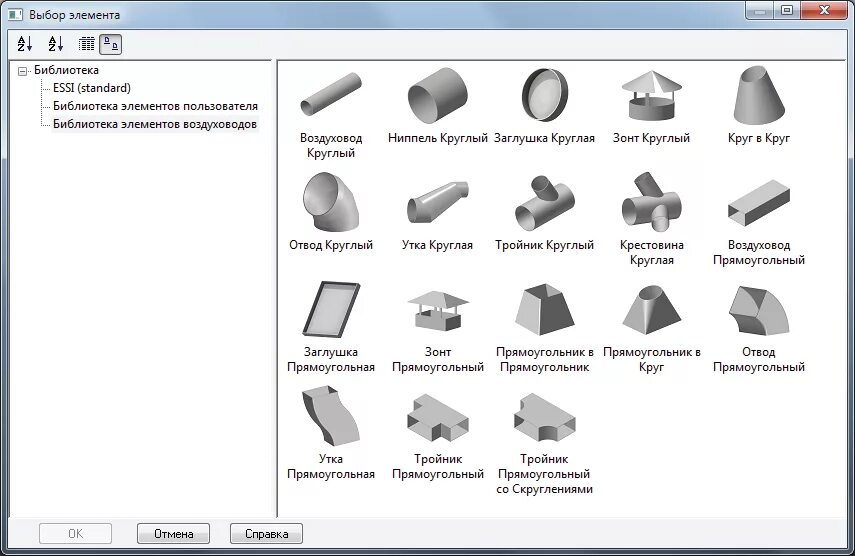Switch to table list view

[x=86, y=44]
